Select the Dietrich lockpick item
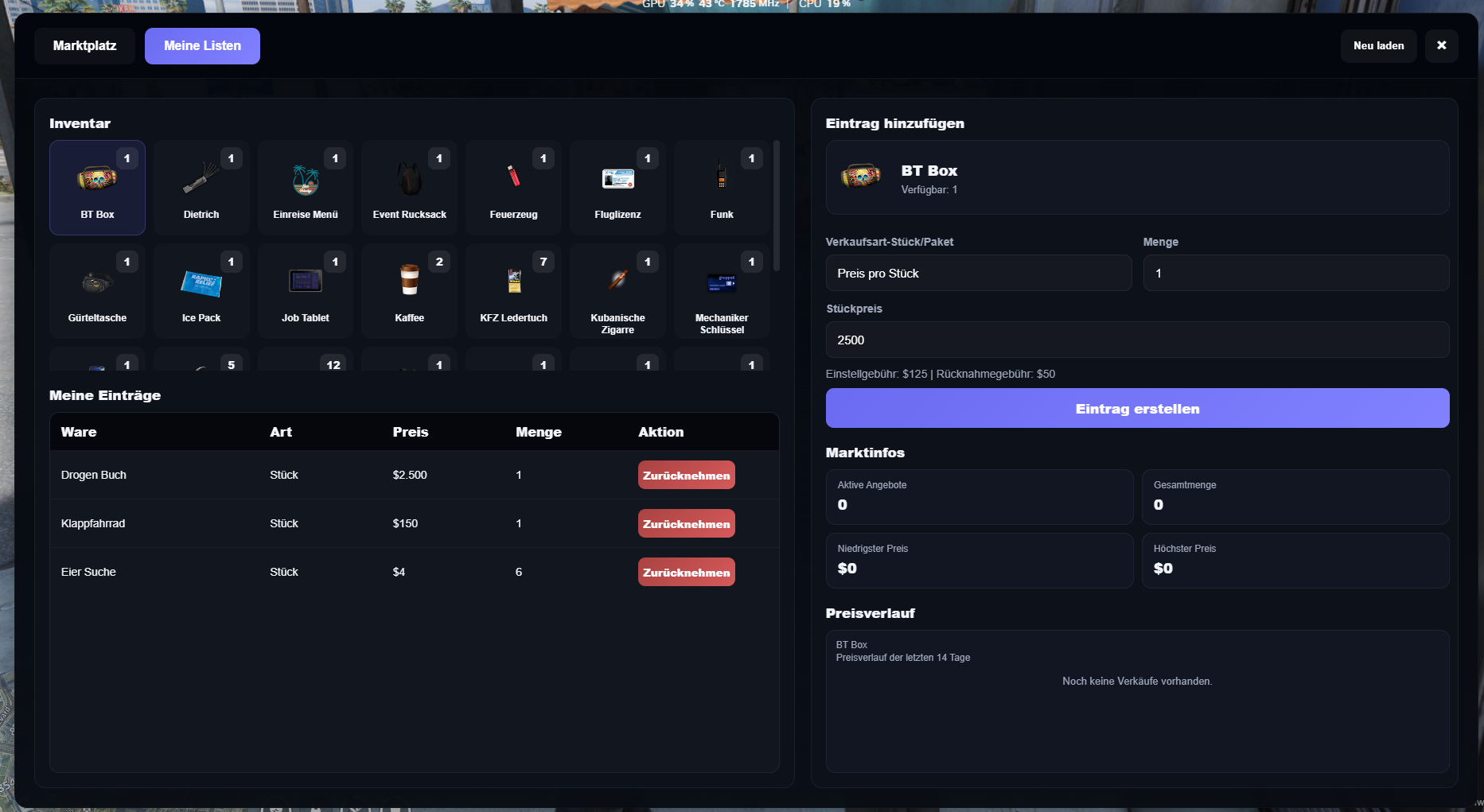 201,188
